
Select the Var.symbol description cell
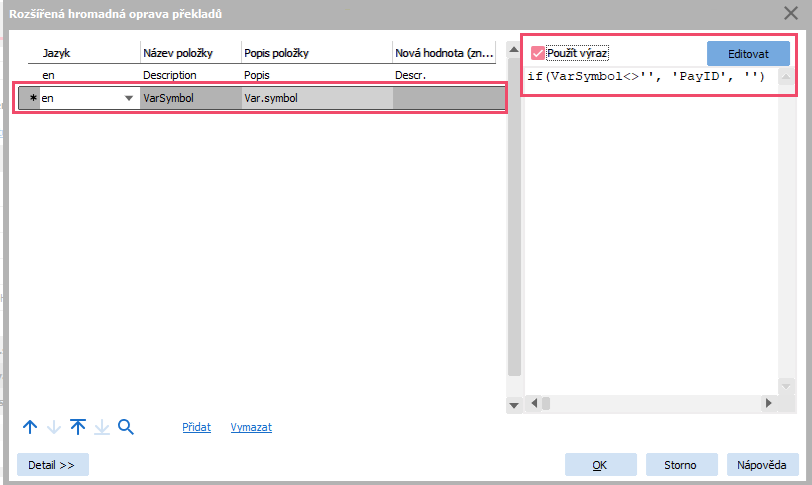pos(317,98)
